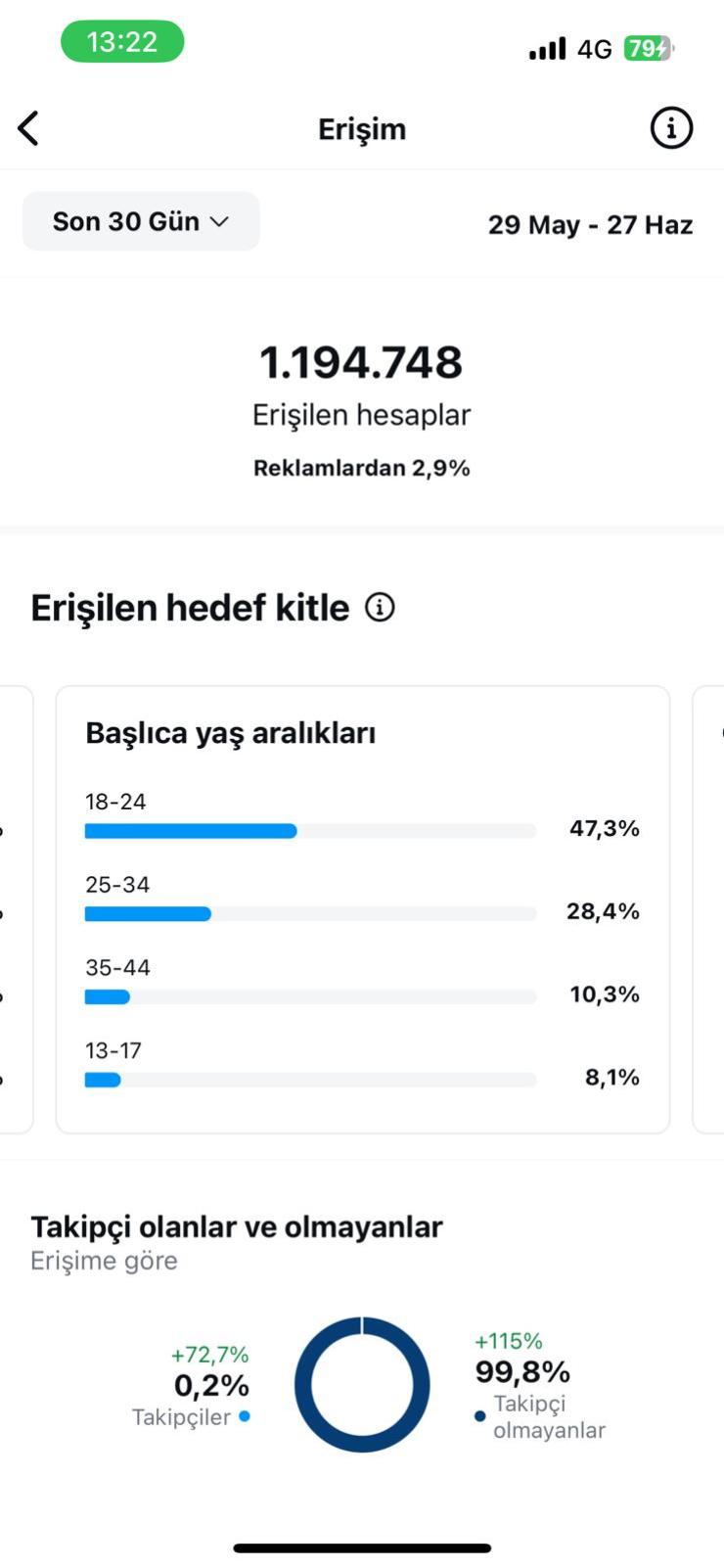Image resolution: width=724 pixels, height=1568 pixels.
Task: Tap the green 13:22 time pill
Action: pos(122,42)
